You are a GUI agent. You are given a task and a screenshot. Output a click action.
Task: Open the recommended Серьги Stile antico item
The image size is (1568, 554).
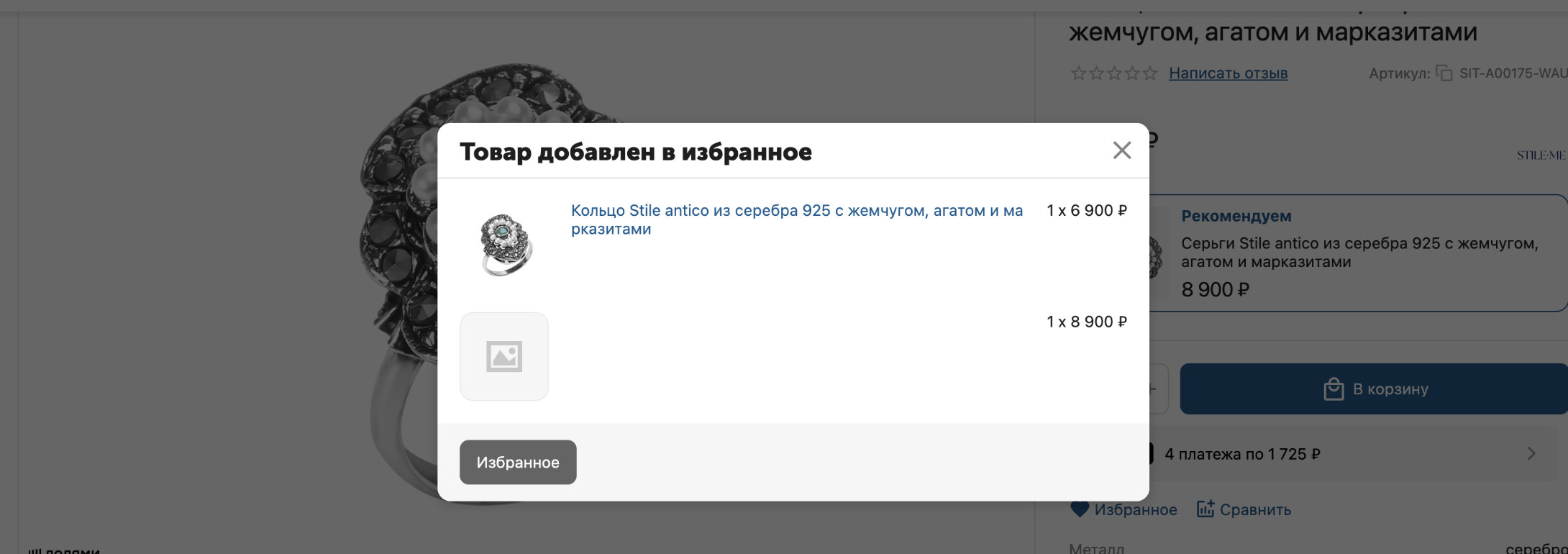point(1359,253)
